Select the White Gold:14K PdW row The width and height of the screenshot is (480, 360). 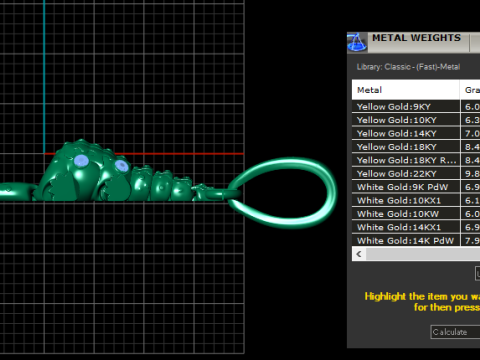416,240
